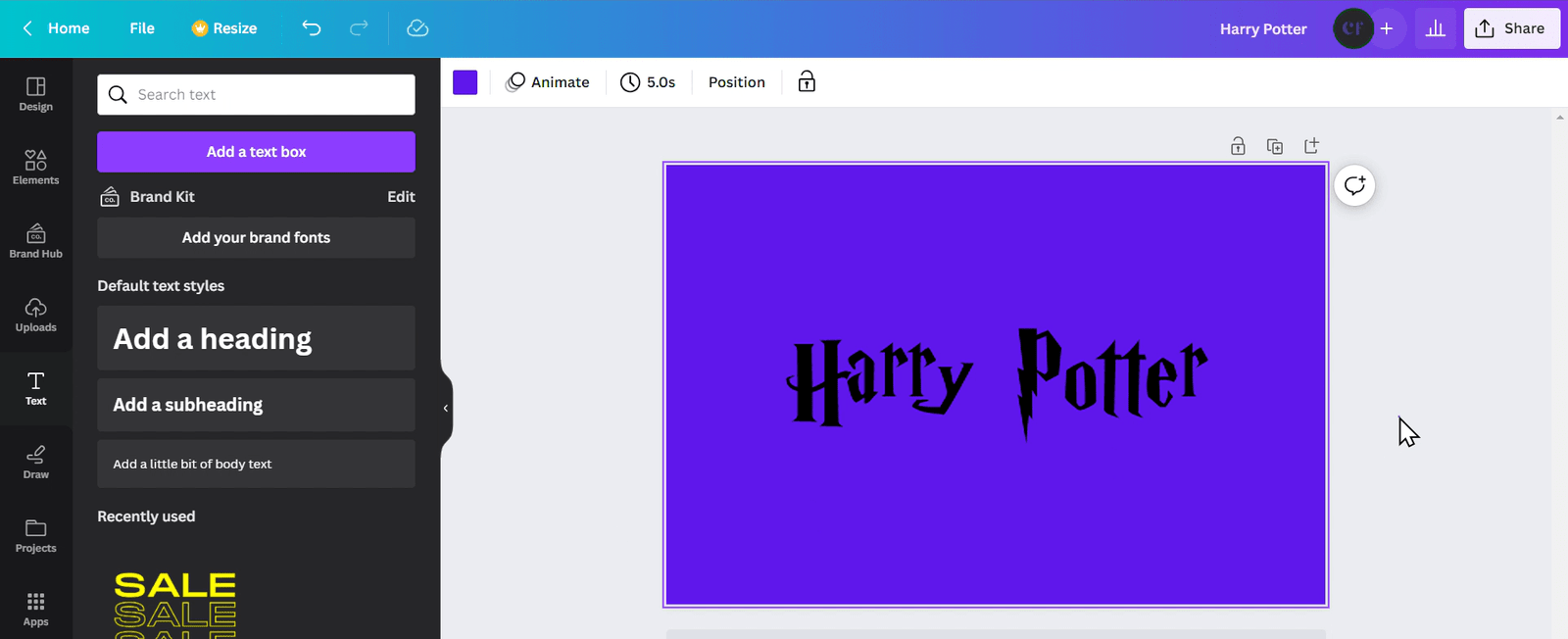Viewport: 1568px width, 639px height.
Task: Click the redo arrow
Action: tap(359, 28)
